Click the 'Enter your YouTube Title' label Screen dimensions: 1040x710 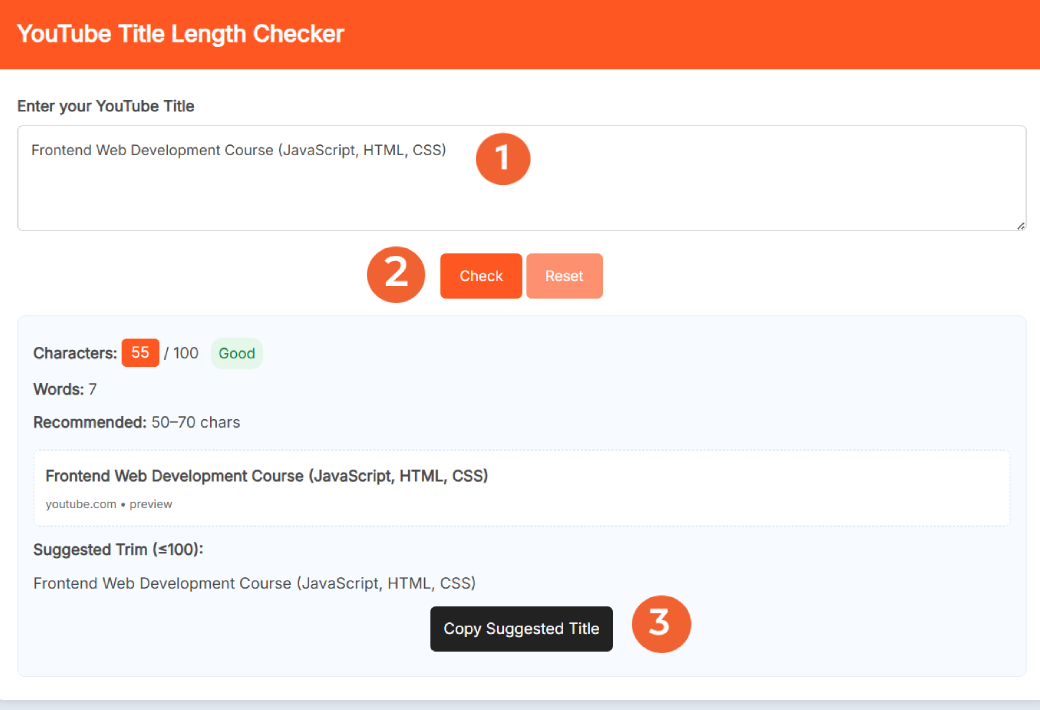pos(105,106)
